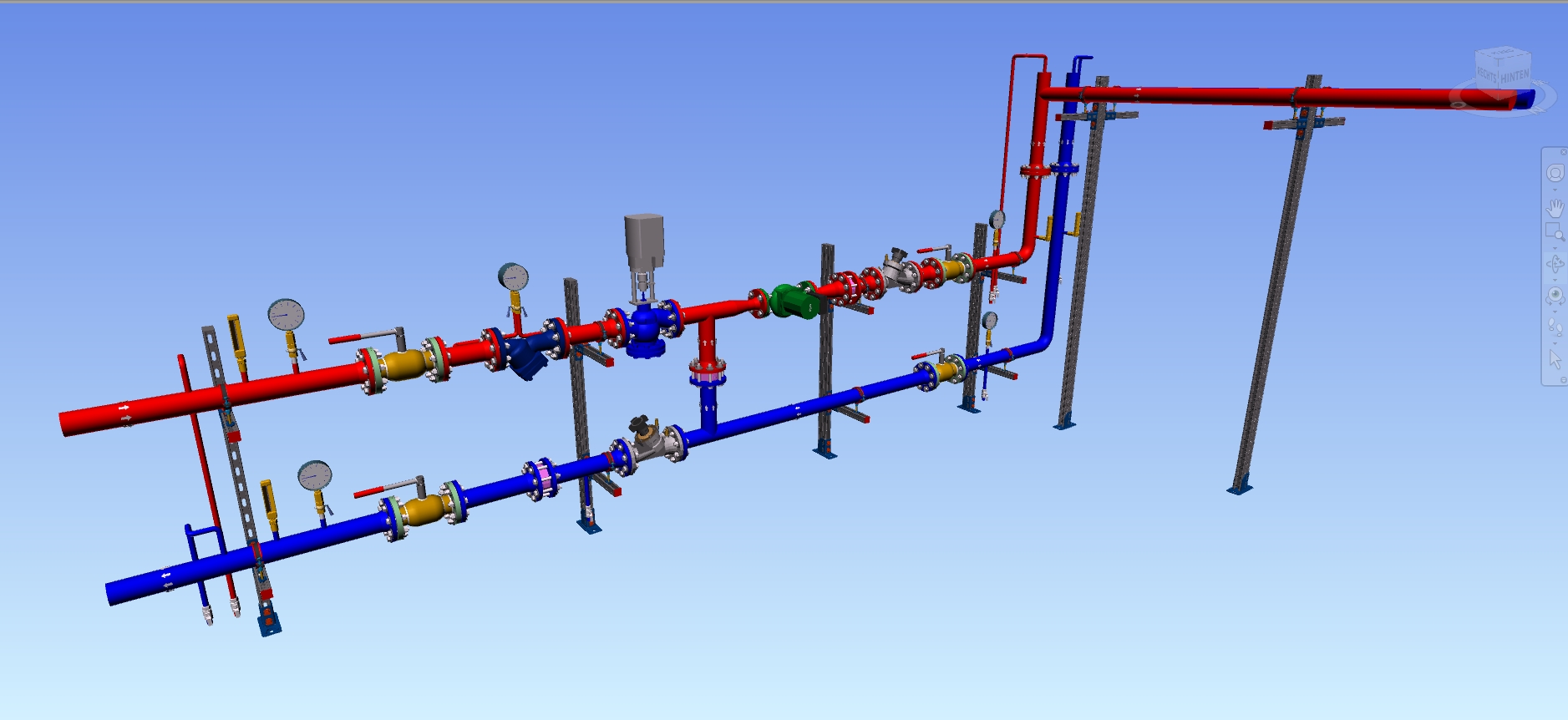Select leftmost pressure gauge on red pipe
This screenshot has width=1568, height=720.
point(286,315)
